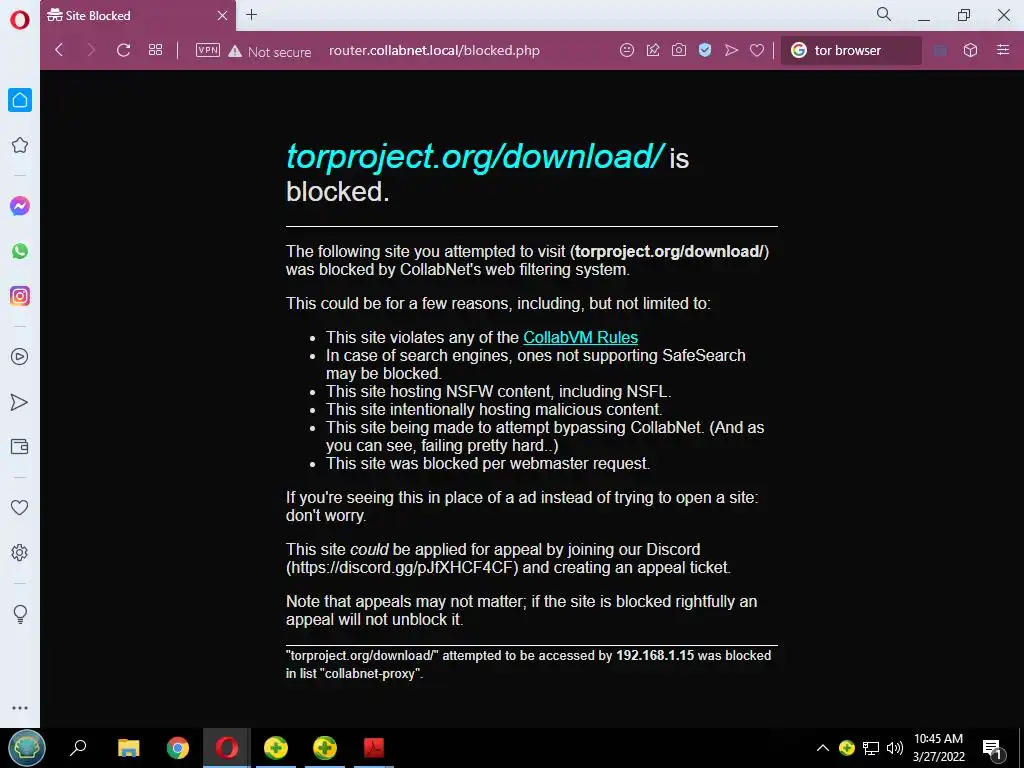This screenshot has height=768, width=1024.
Task: Click the address bar URL field
Action: click(x=434, y=50)
